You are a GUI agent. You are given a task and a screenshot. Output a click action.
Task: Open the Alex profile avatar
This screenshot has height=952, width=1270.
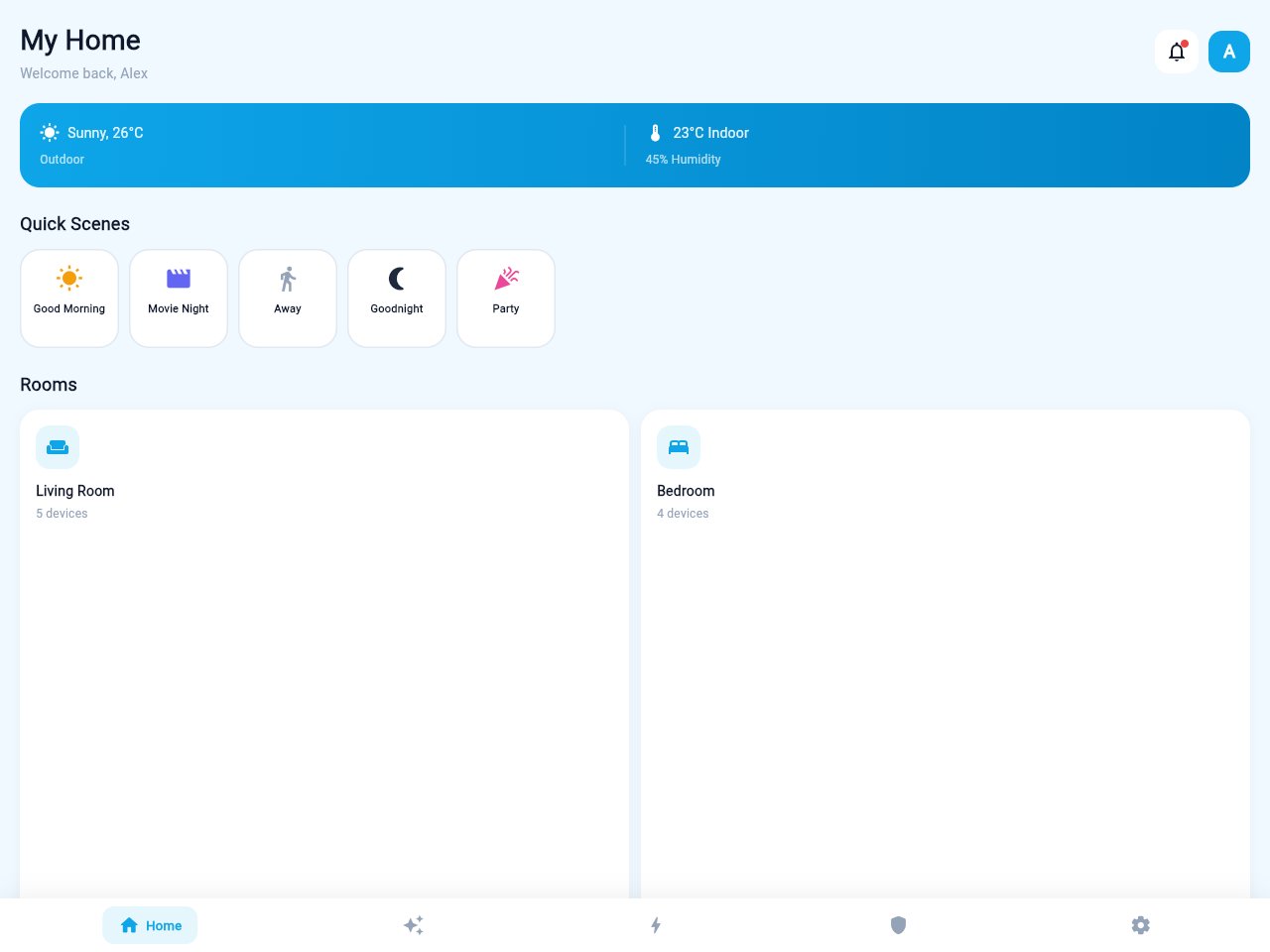pos(1229,52)
